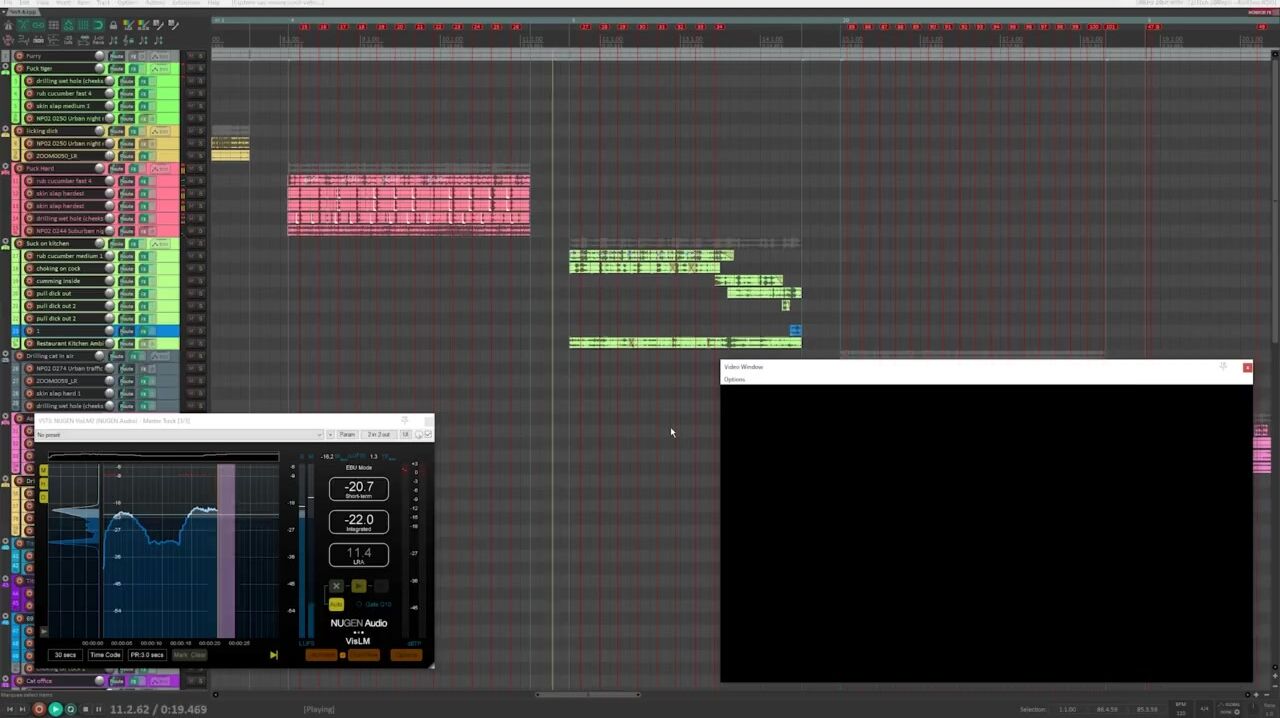Pin the Video Window with pushpin icon
Viewport: 1280px width, 718px height.
[x=1223, y=367]
